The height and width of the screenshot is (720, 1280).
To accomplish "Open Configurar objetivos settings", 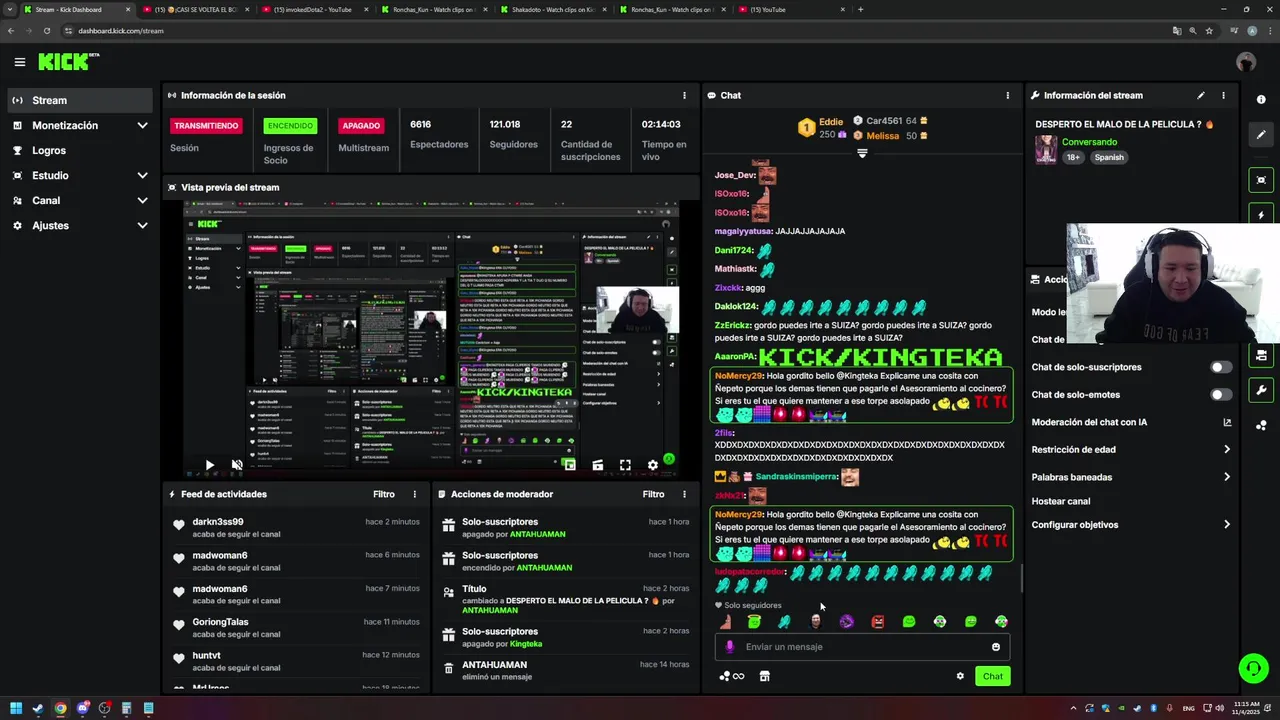I will (x=1130, y=525).
